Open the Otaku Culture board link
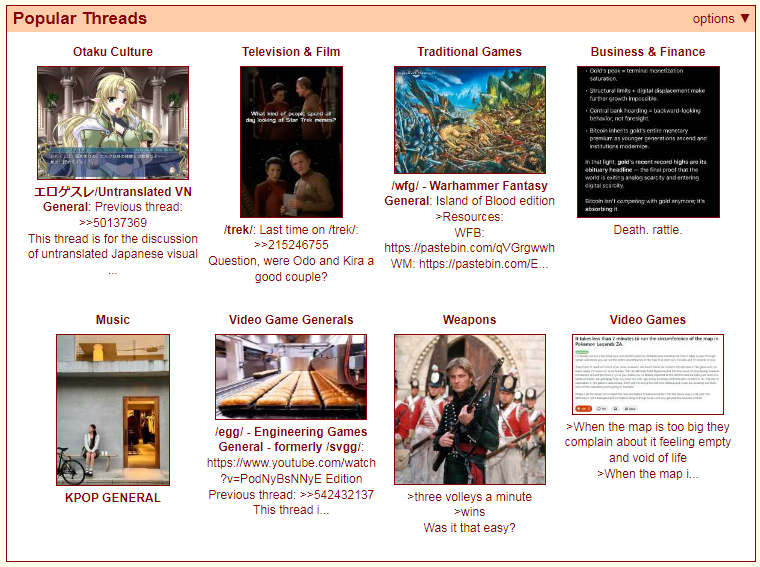760x567 pixels. [x=113, y=52]
